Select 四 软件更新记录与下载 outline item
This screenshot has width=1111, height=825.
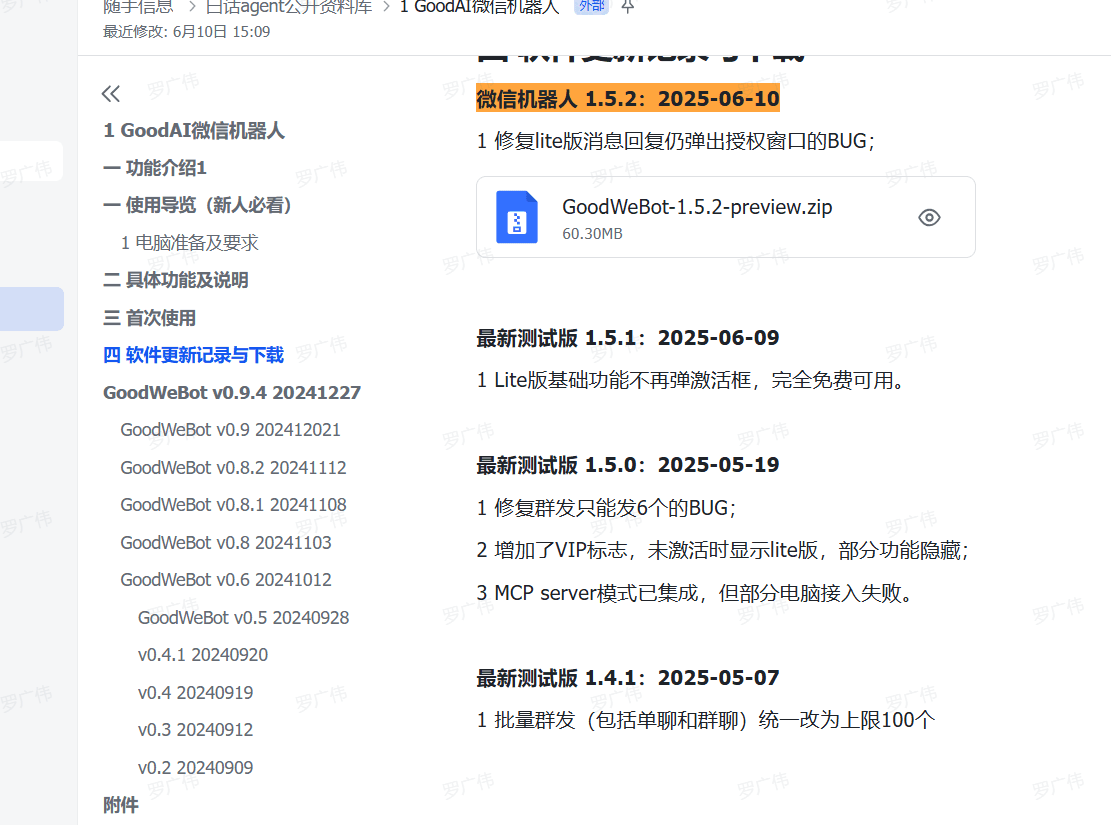(x=193, y=355)
